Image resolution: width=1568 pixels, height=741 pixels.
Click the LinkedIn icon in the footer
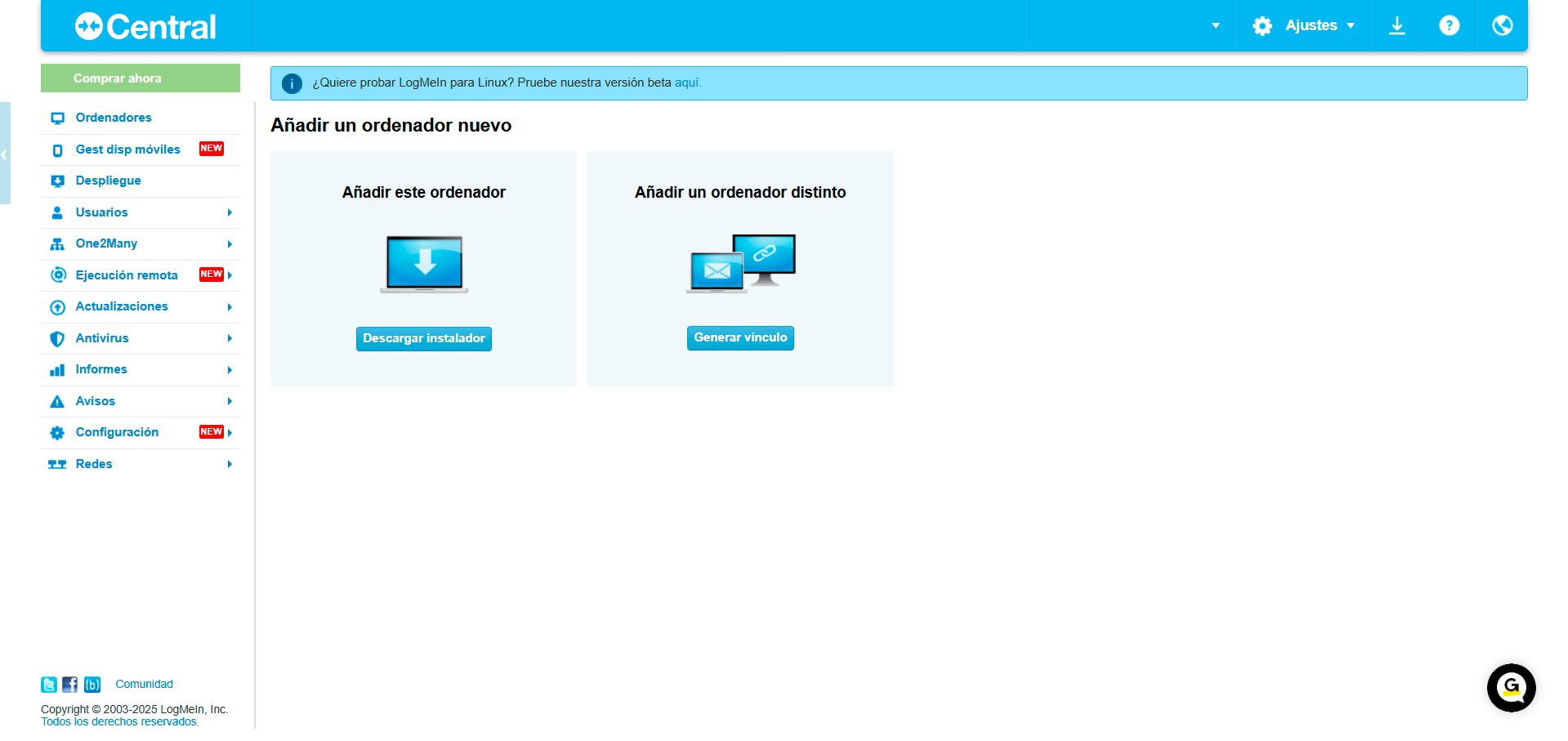click(92, 685)
